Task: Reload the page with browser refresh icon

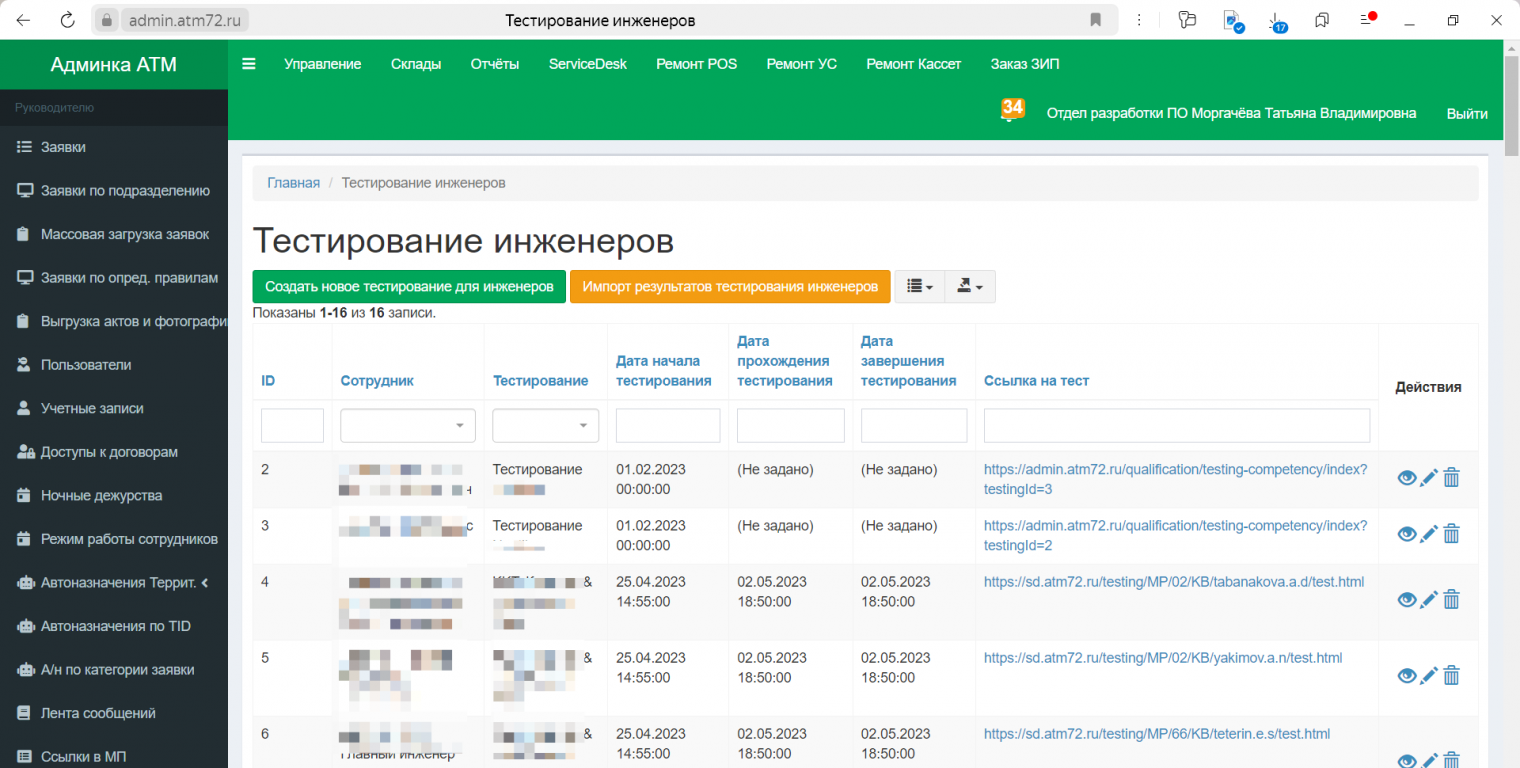Action: (x=67, y=20)
